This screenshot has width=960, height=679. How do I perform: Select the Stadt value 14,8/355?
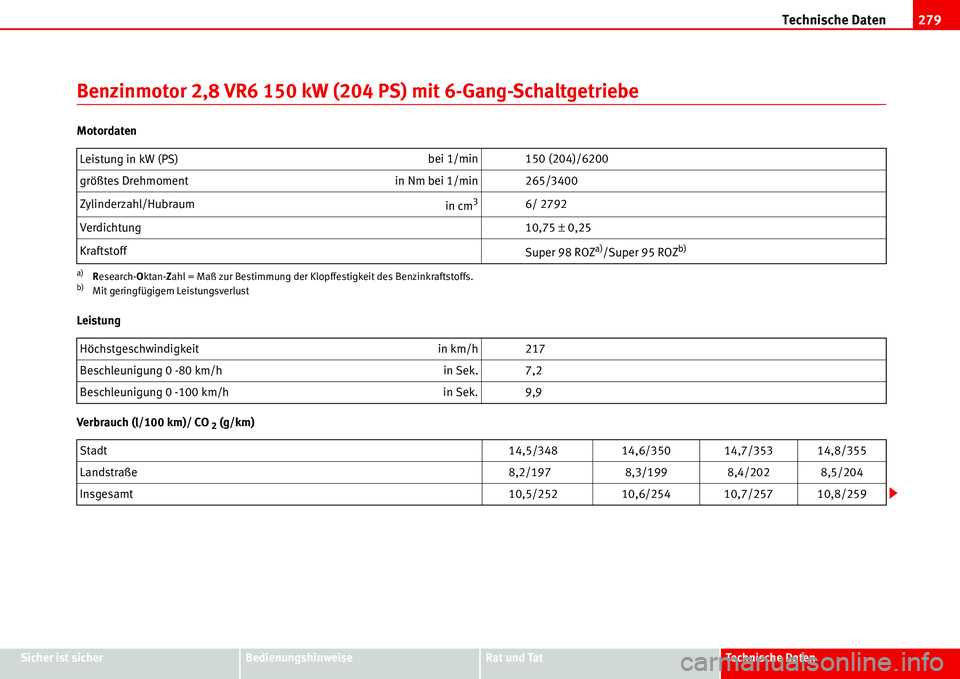842,451
